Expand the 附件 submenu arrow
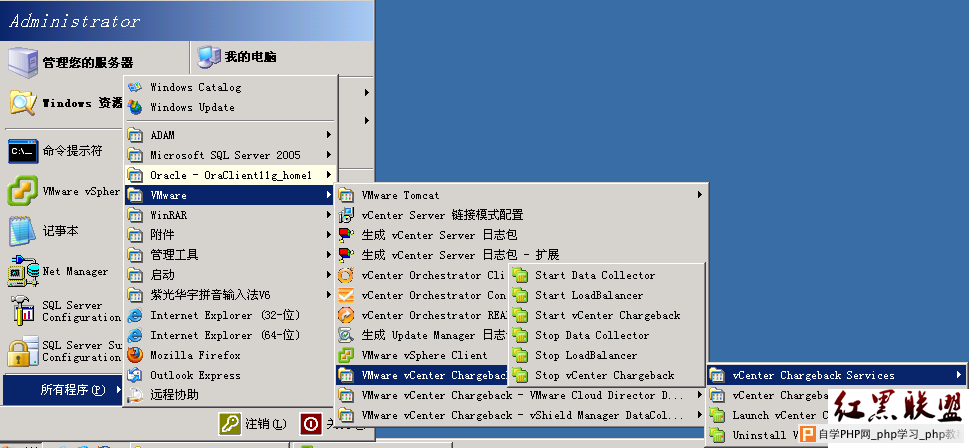 click(329, 235)
